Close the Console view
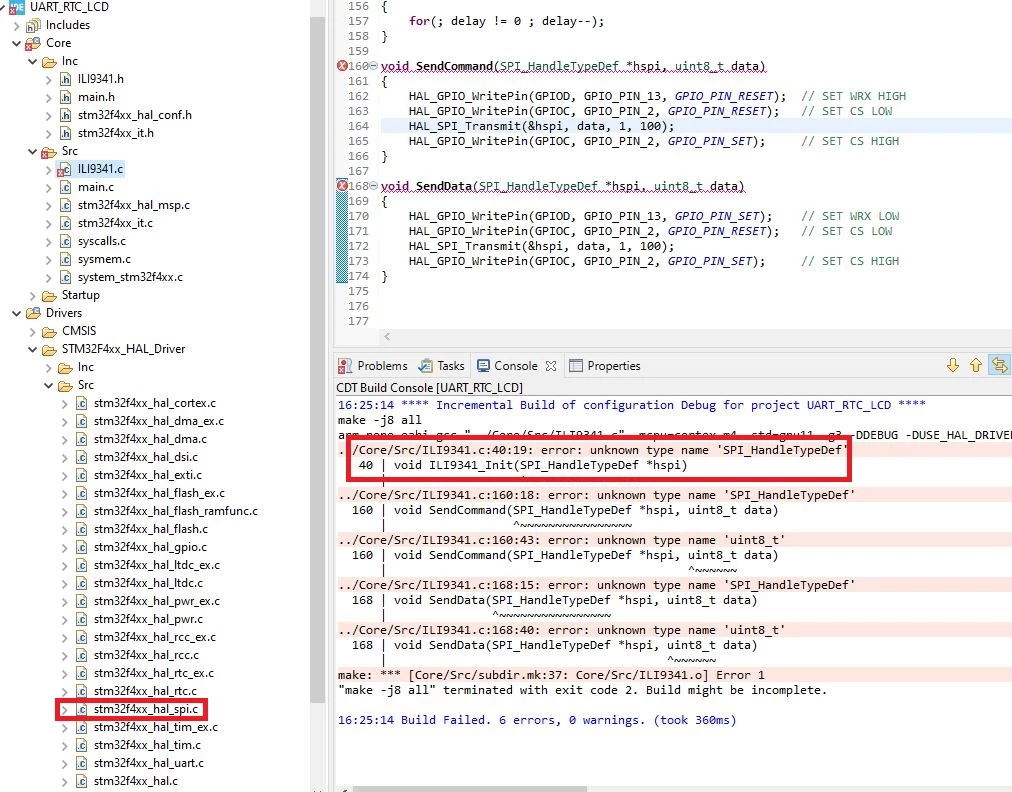 pos(551,366)
